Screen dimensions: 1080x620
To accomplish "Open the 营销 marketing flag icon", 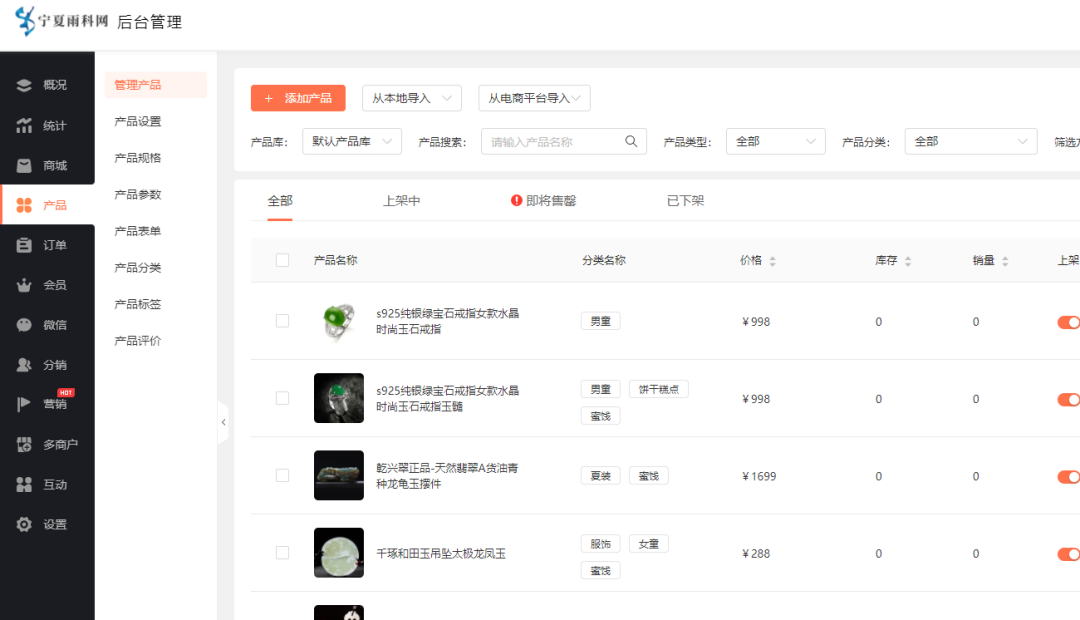I will [24, 404].
